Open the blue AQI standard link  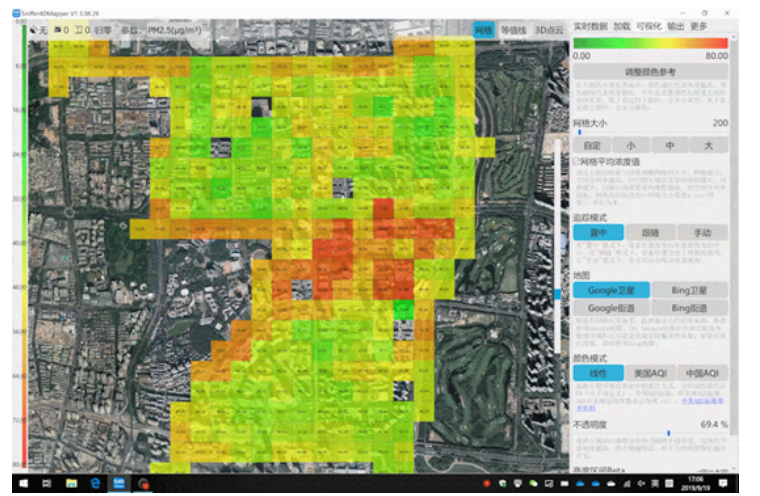coord(702,401)
